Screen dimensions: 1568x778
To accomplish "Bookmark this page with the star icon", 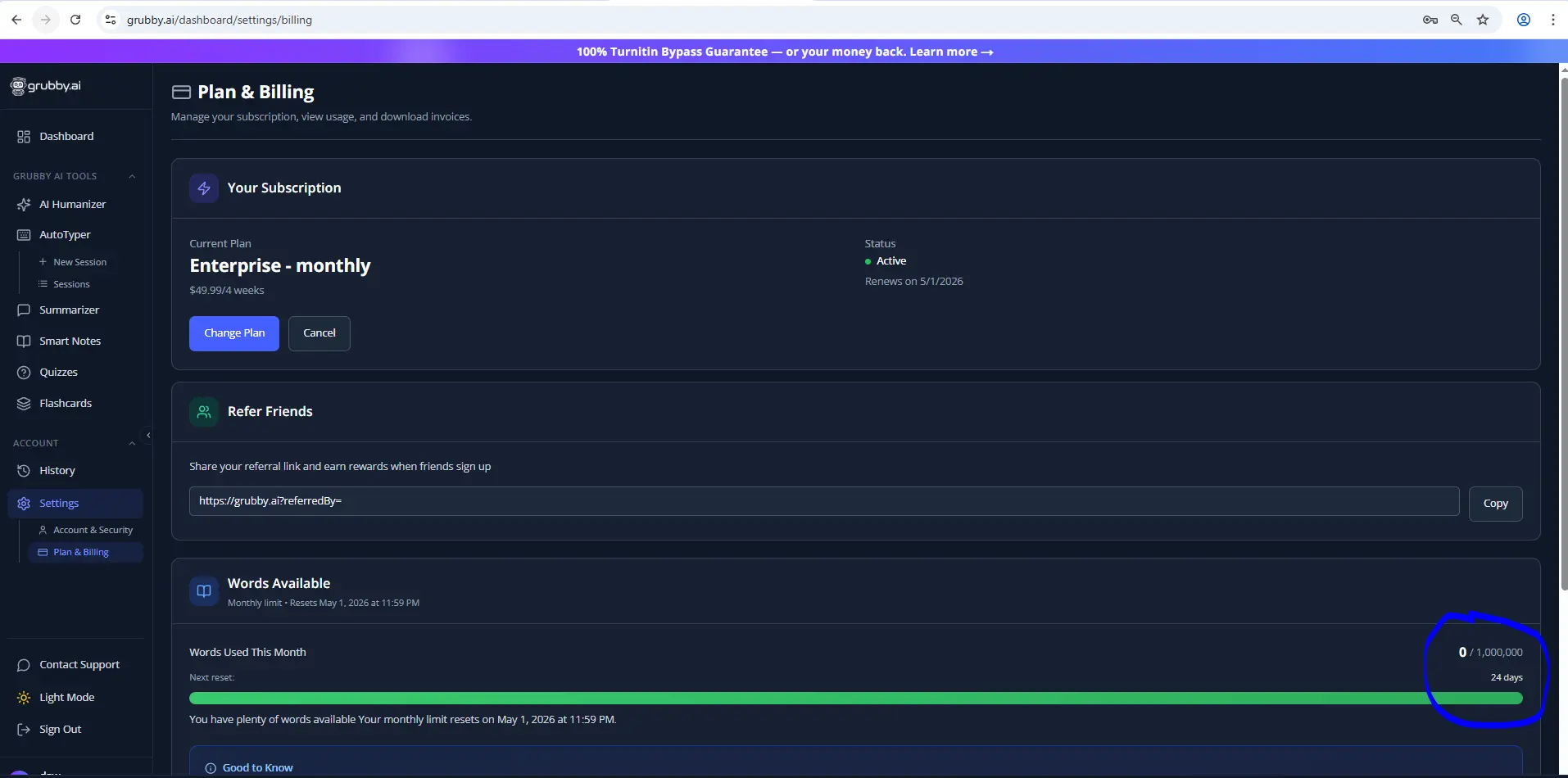I will click(x=1483, y=20).
